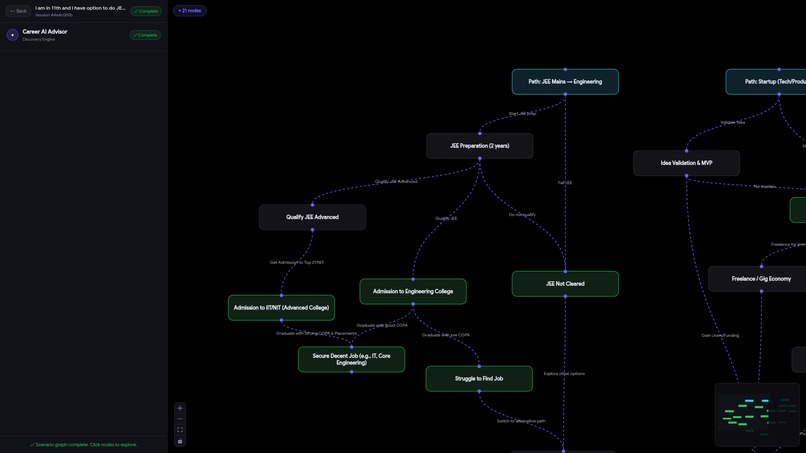The width and height of the screenshot is (806, 453).
Task: Click the 'Gain Users/Funding' edge label
Action: (720, 336)
